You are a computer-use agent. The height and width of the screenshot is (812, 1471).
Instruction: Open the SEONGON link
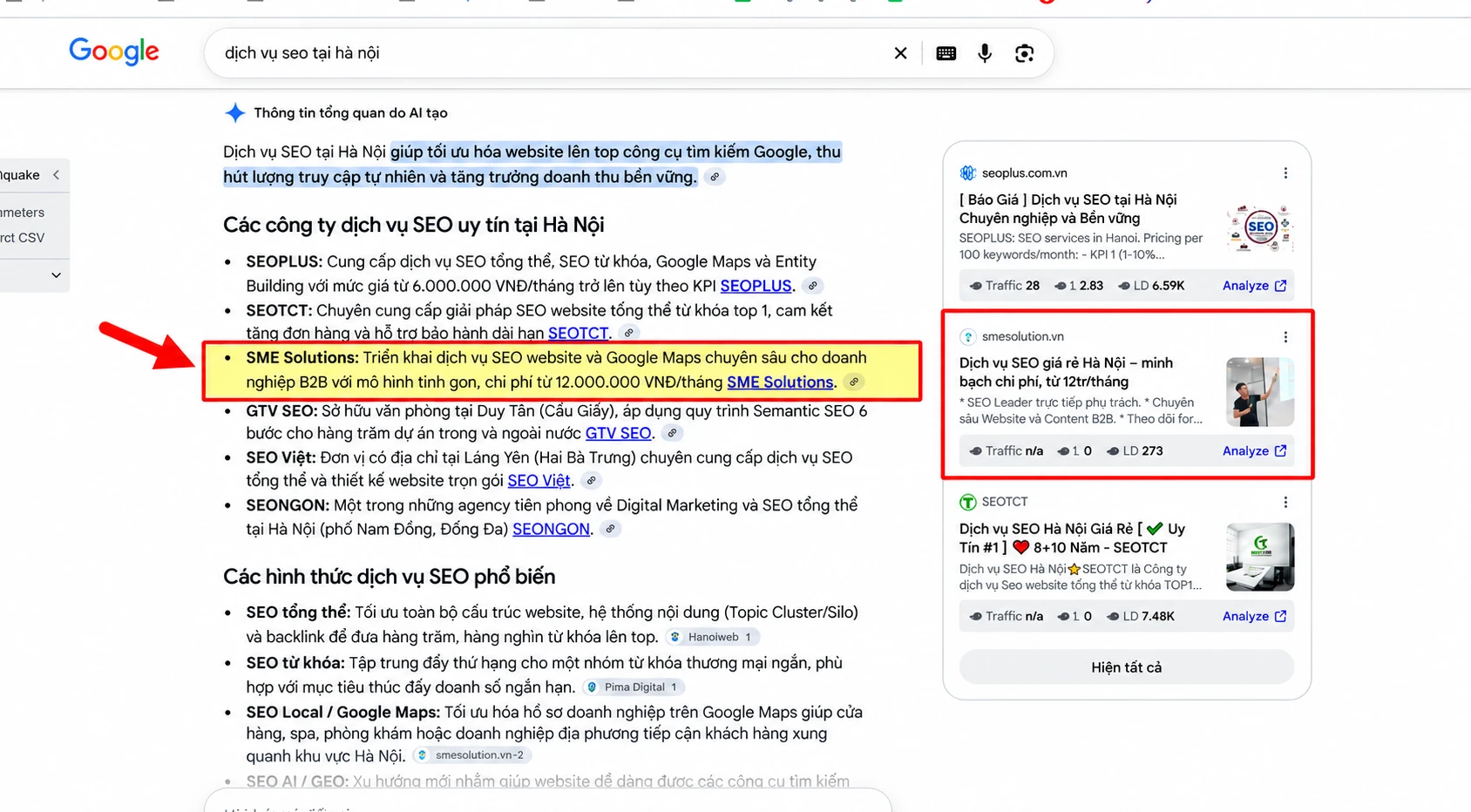pyautogui.click(x=551, y=529)
